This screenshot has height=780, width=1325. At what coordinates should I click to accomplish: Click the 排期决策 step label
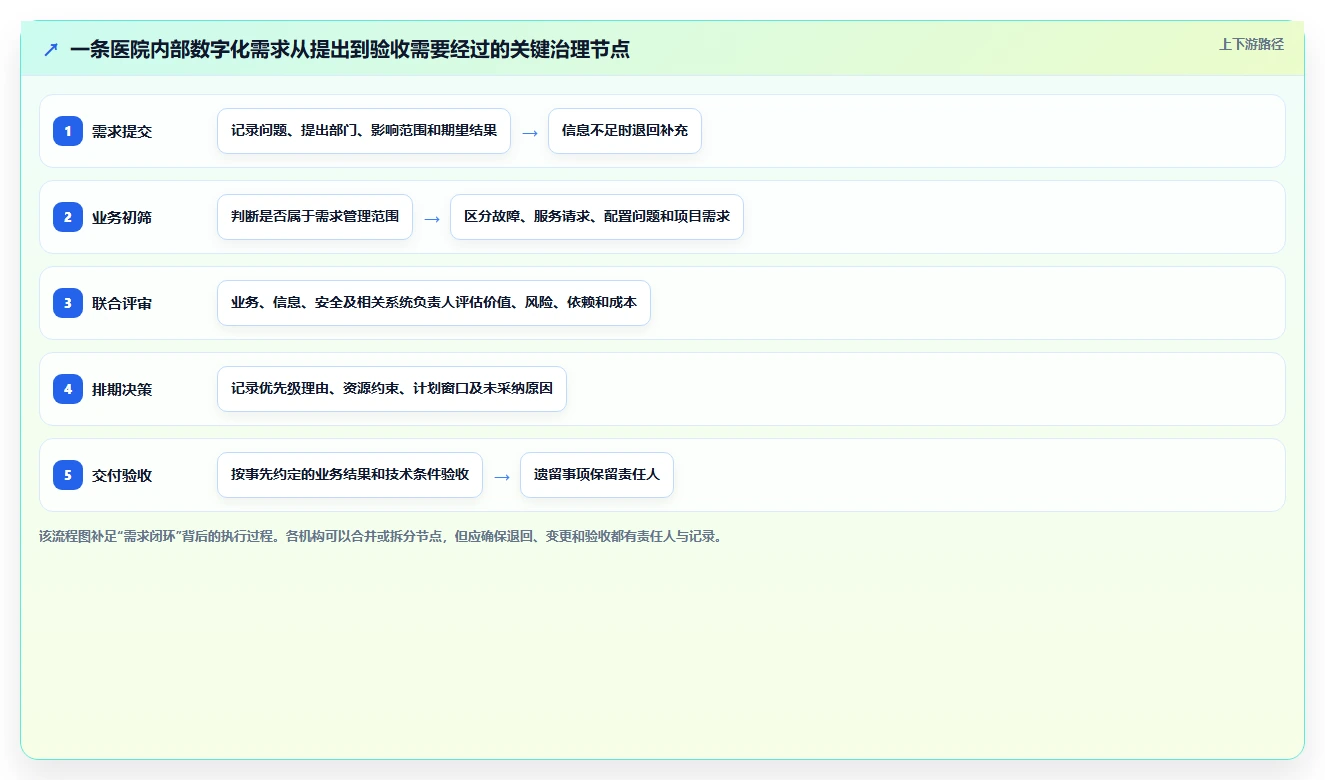click(122, 389)
